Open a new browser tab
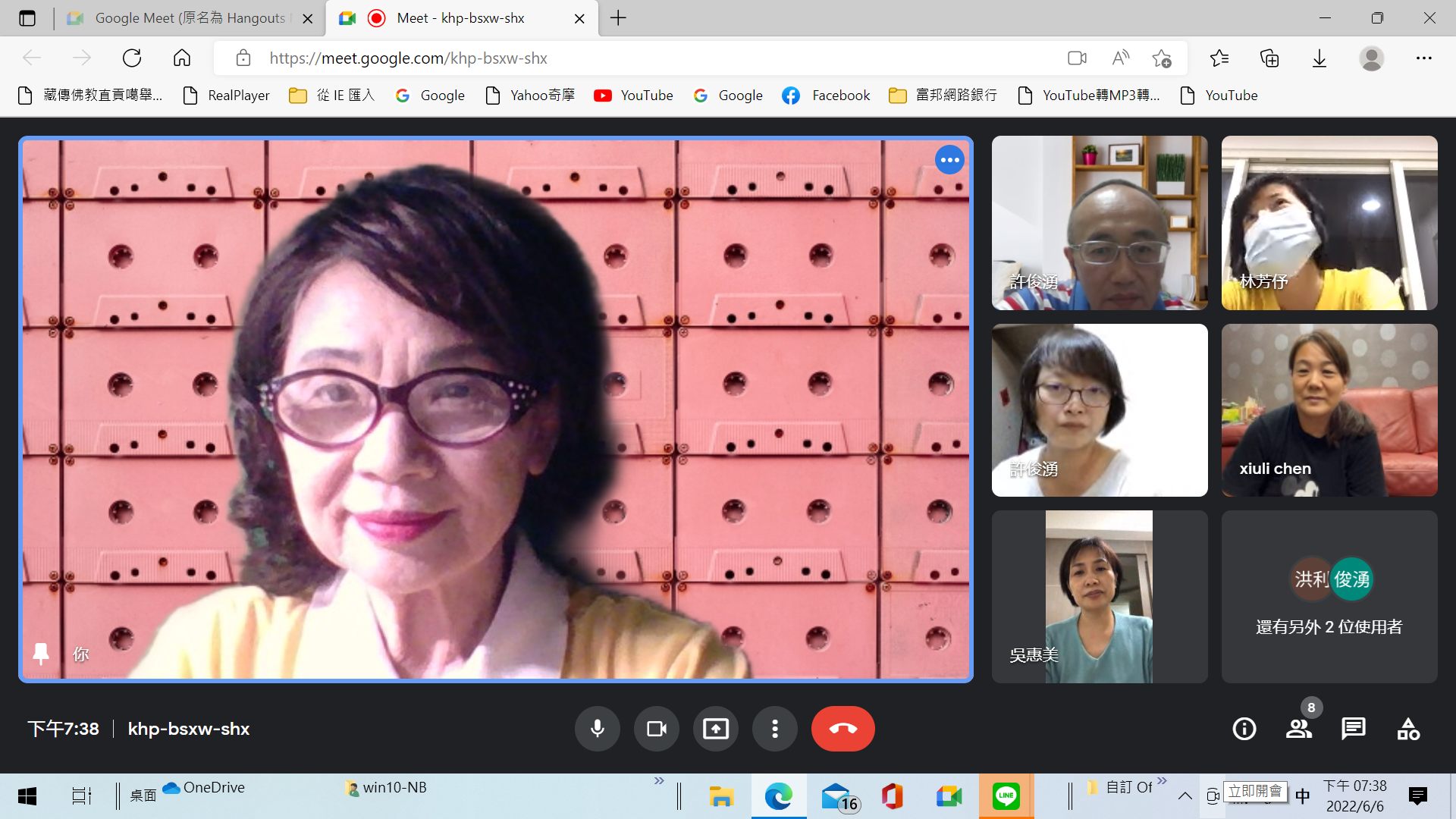Screen dimensions: 1456x819 click(618, 18)
